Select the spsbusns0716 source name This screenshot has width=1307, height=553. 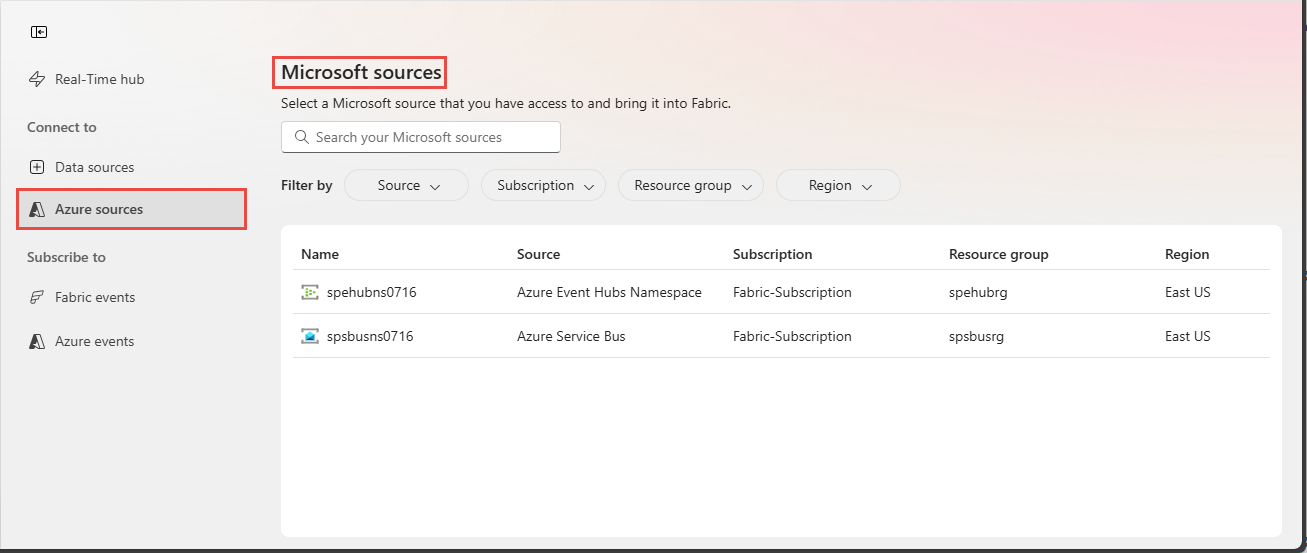[x=370, y=337]
